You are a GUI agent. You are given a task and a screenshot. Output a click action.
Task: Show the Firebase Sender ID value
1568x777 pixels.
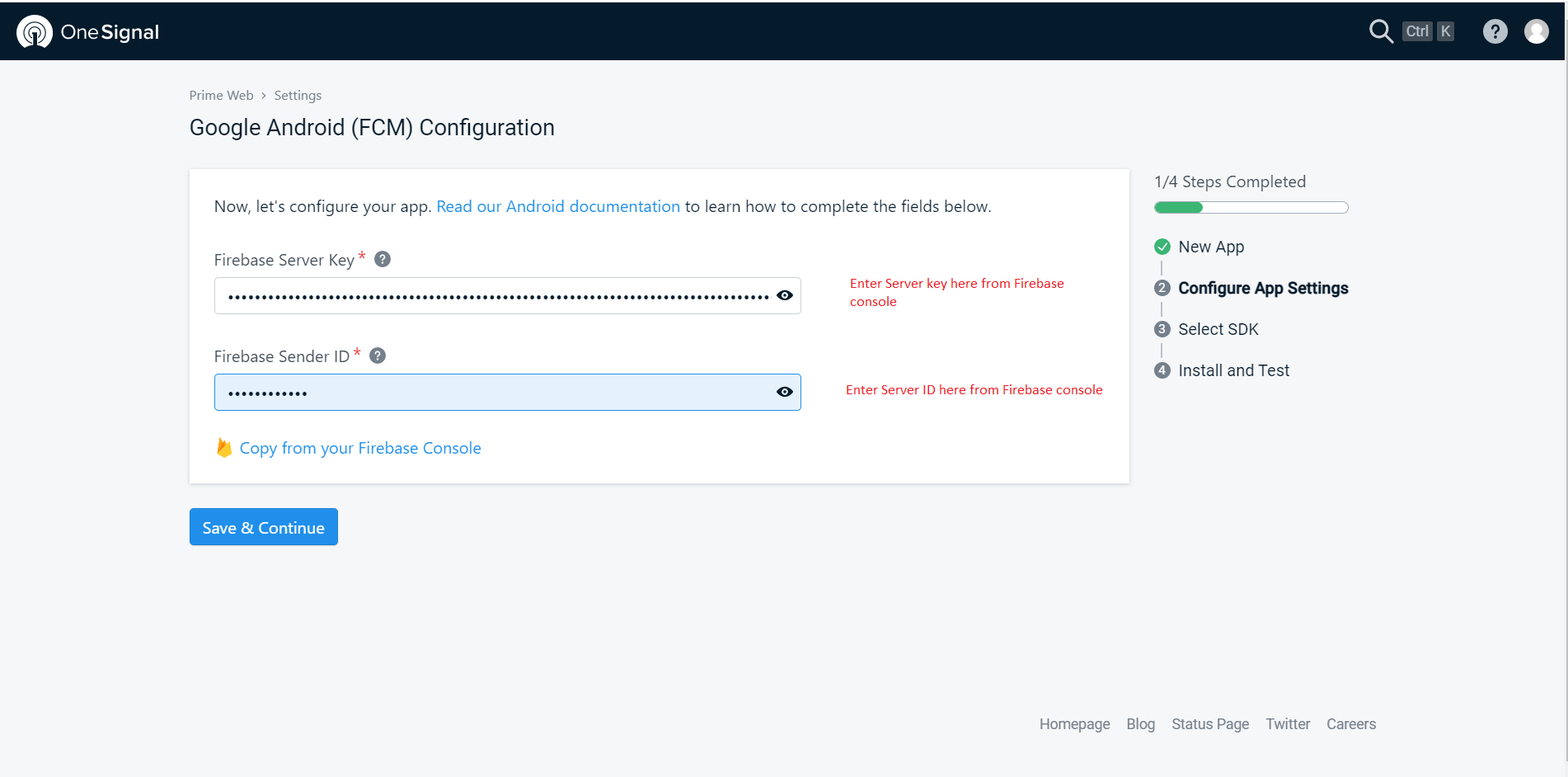pos(784,392)
